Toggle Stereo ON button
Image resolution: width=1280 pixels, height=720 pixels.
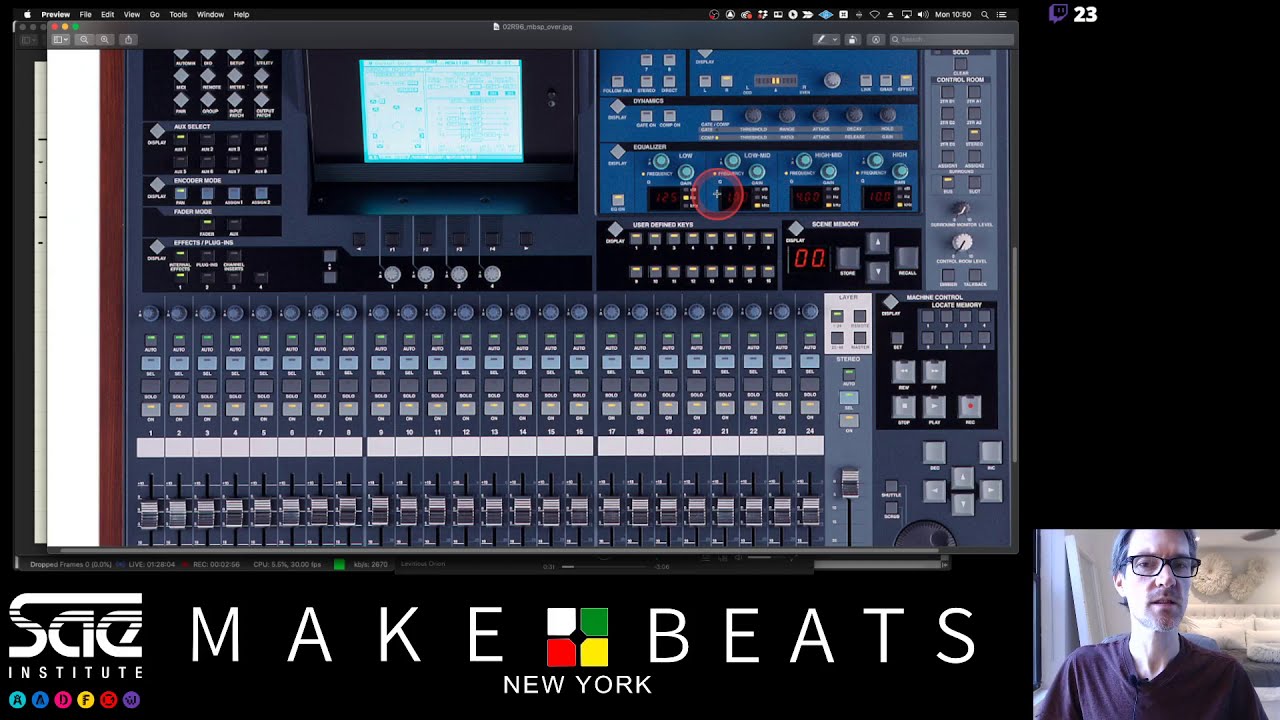tap(849, 419)
